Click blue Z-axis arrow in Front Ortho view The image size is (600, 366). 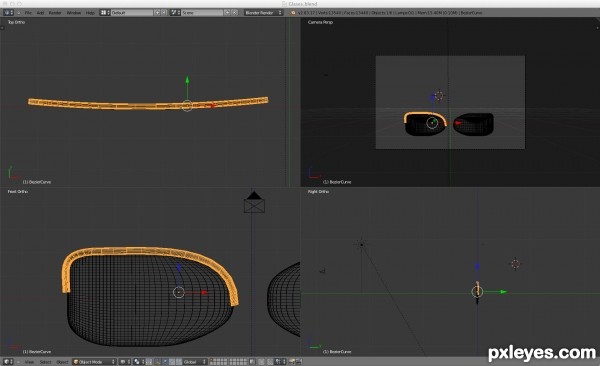(178, 267)
